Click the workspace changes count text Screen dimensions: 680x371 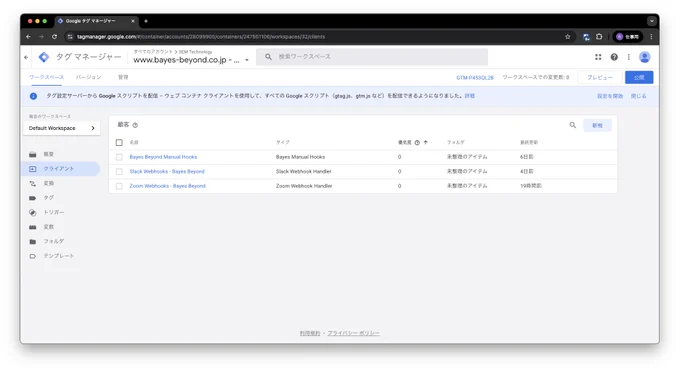point(536,78)
